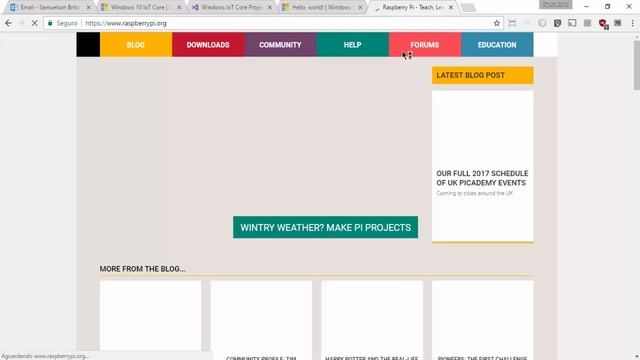Viewport: 640px width, 360px height.
Task: Close the Windows 10 IoT Core tab
Action: click(179, 7)
